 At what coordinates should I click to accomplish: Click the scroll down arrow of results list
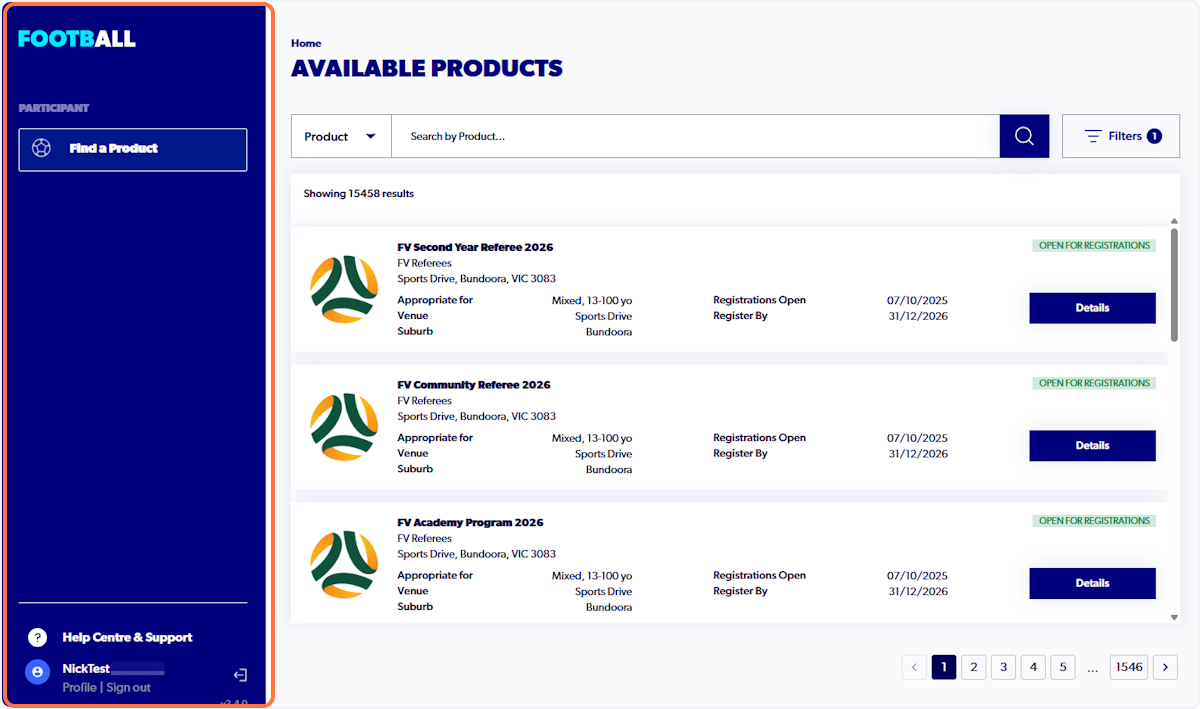click(x=1174, y=618)
